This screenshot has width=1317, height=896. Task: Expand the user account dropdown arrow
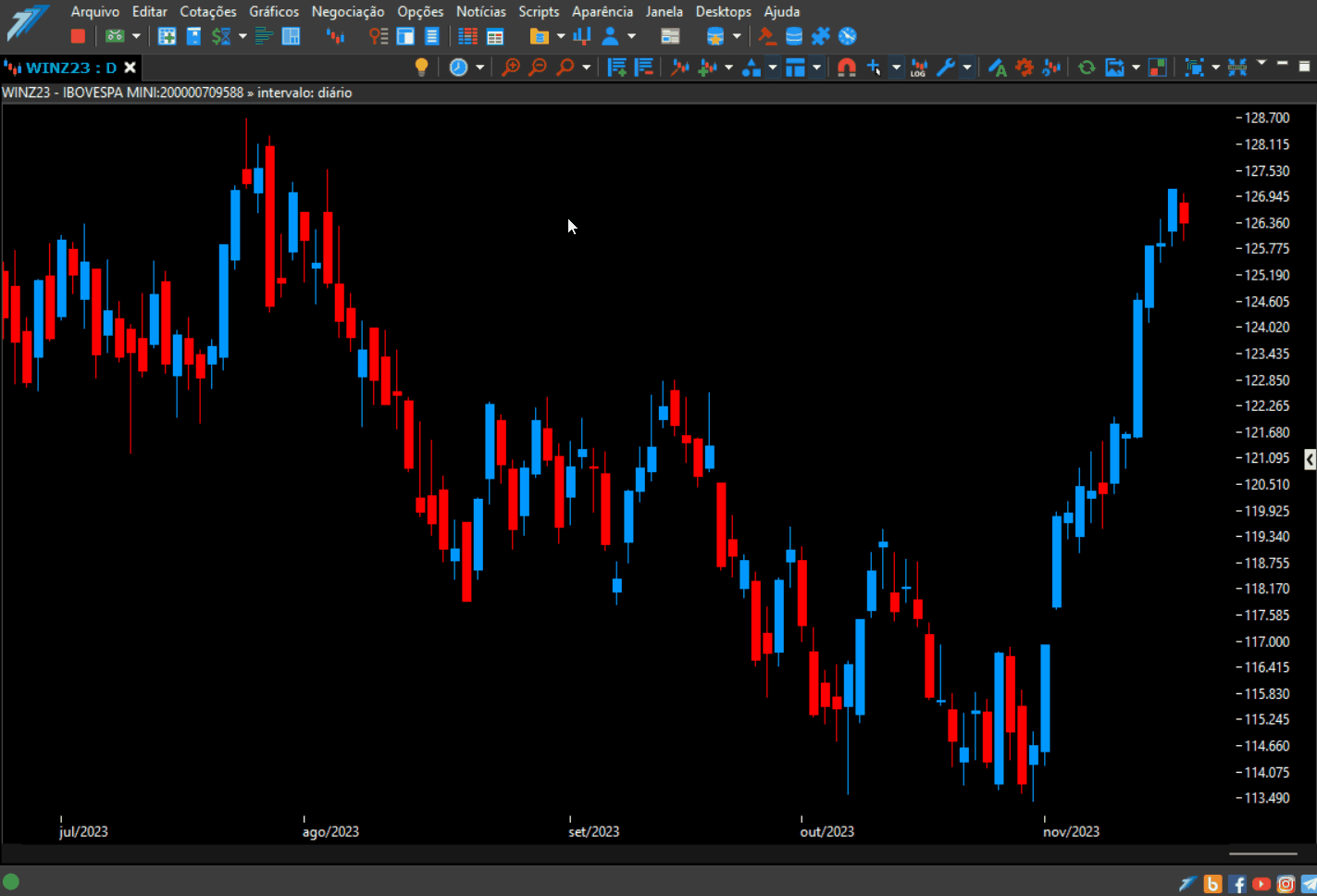click(631, 36)
